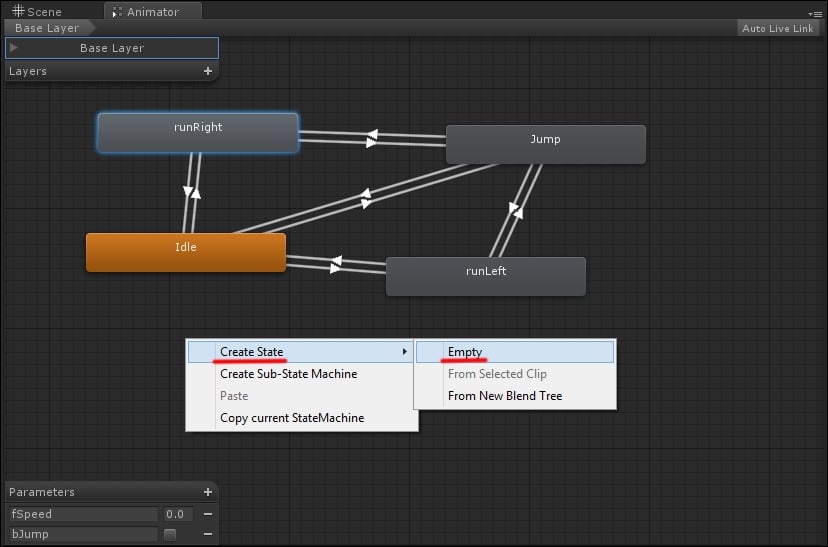Add a new parameter with plus icon
The width and height of the screenshot is (828, 547).
click(x=208, y=492)
